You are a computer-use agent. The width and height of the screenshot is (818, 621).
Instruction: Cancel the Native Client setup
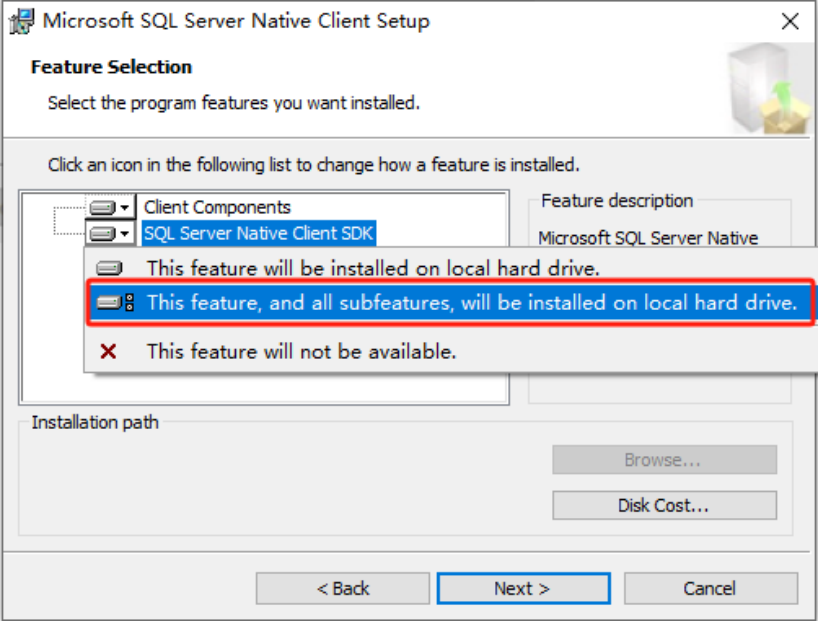tap(710, 589)
